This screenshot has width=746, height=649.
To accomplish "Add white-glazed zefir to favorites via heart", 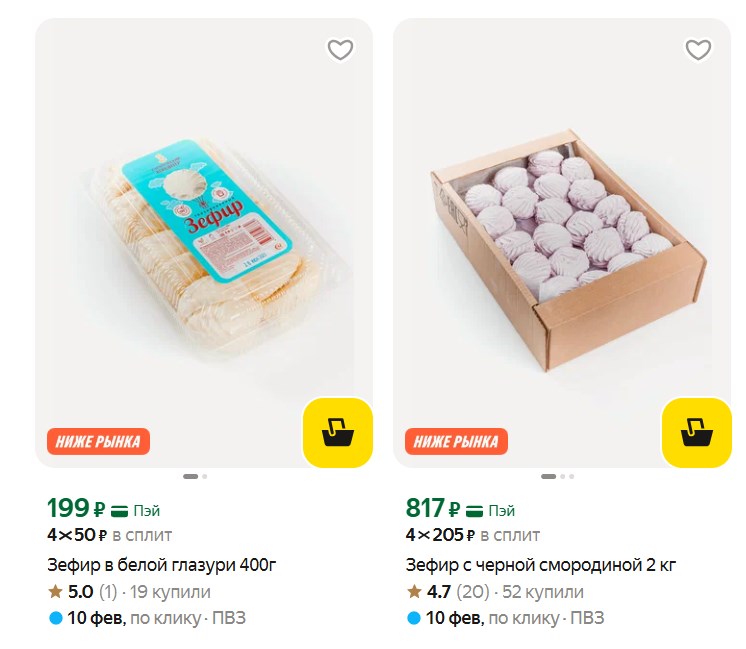I will point(340,49).
